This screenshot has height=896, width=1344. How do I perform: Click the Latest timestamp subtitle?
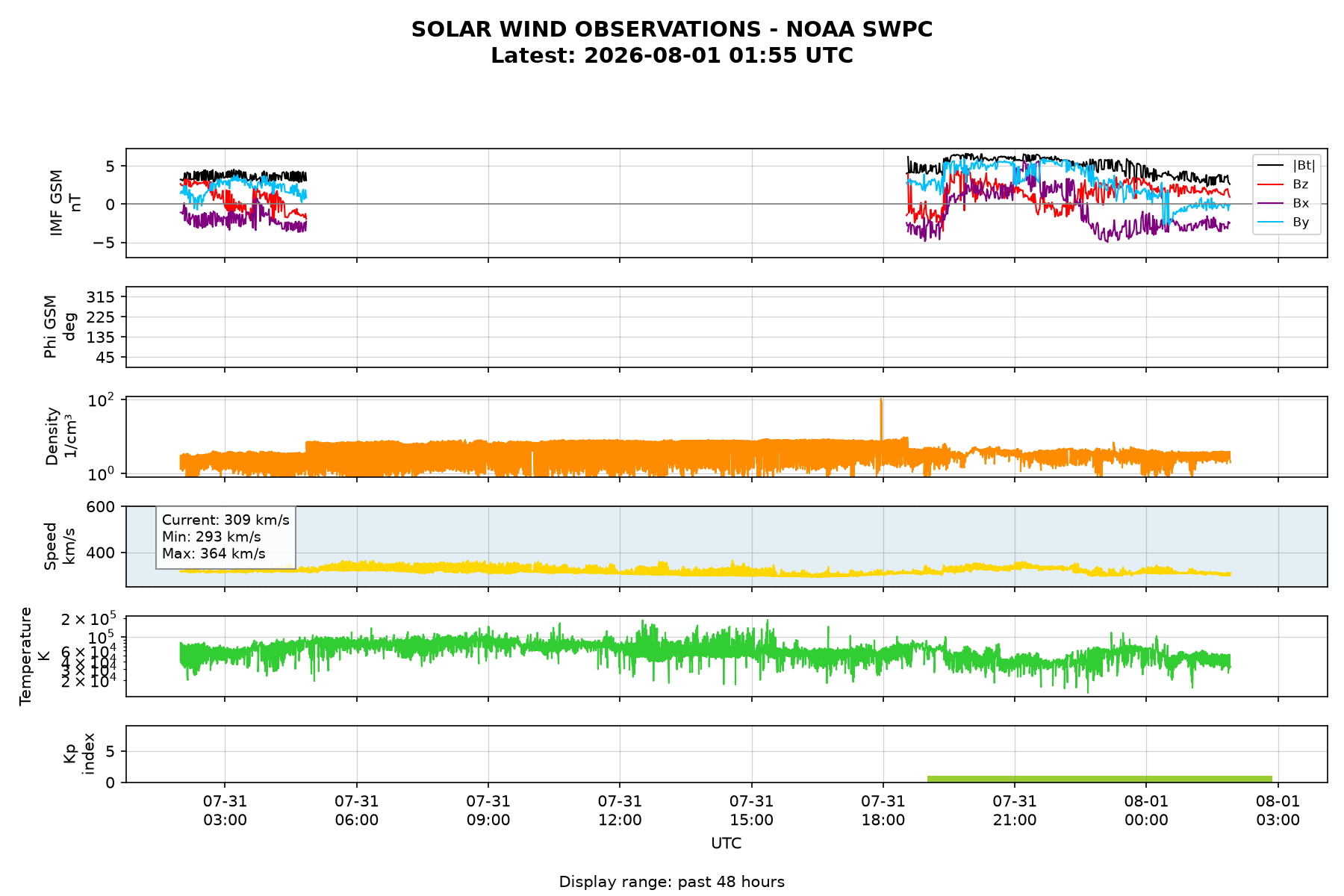click(672, 56)
